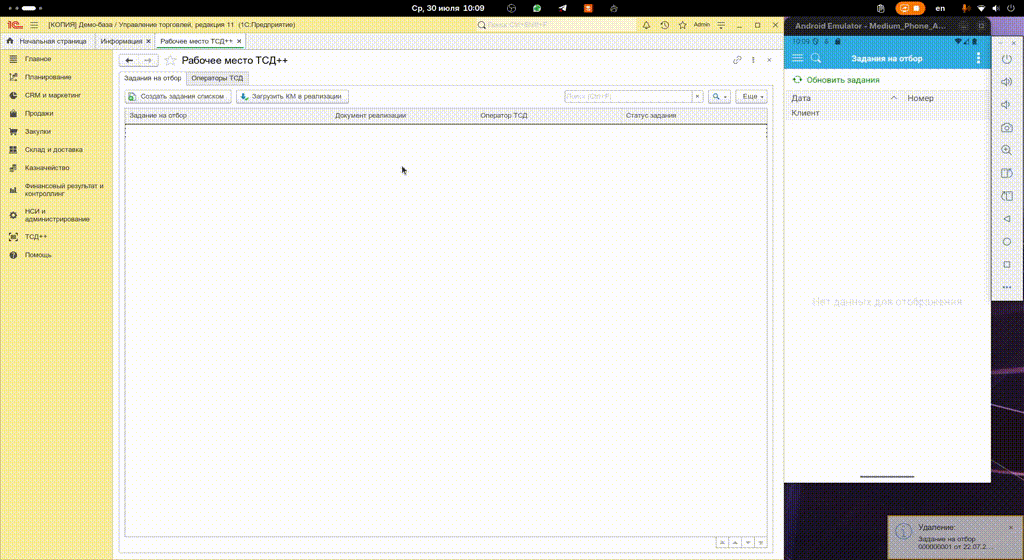The image size is (1024, 560).
Task: Switch to the Операторы ТСД tab
Action: [x=217, y=78]
